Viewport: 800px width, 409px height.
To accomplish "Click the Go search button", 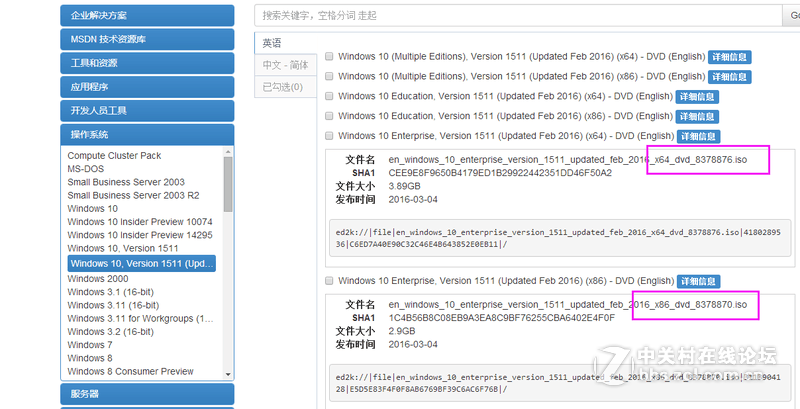I will (x=792, y=16).
